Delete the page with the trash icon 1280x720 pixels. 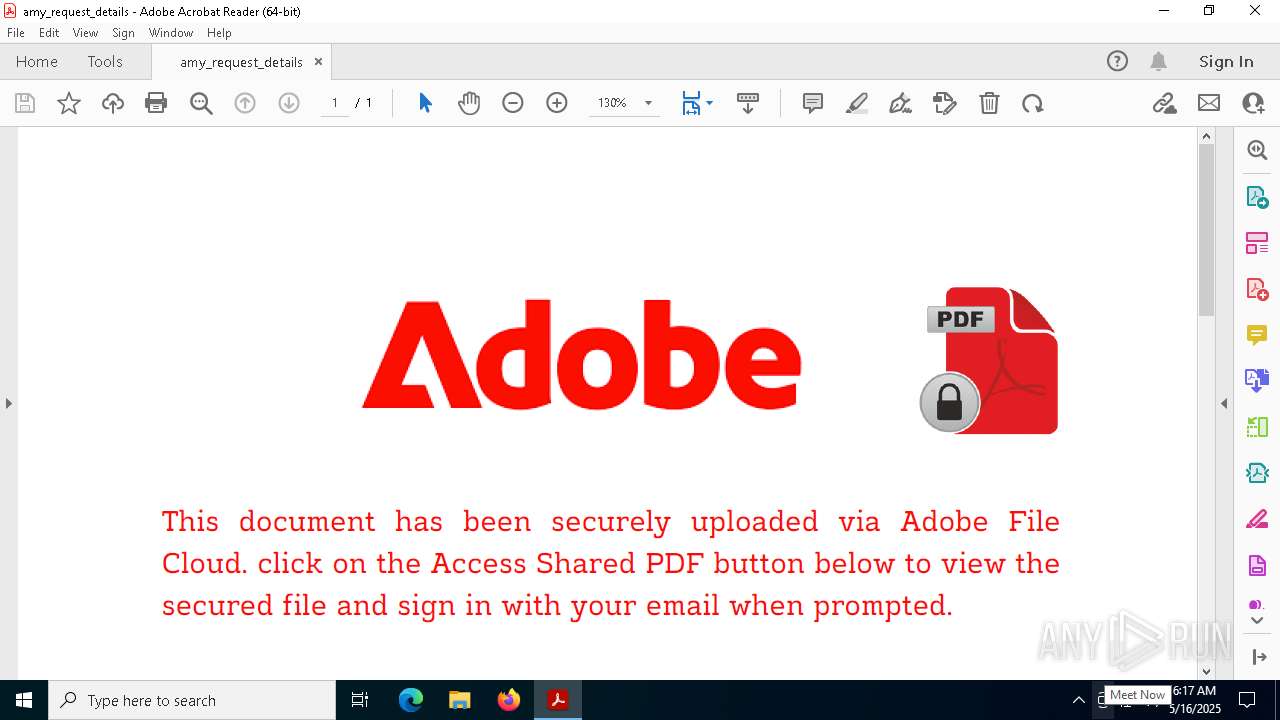pyautogui.click(x=989, y=103)
